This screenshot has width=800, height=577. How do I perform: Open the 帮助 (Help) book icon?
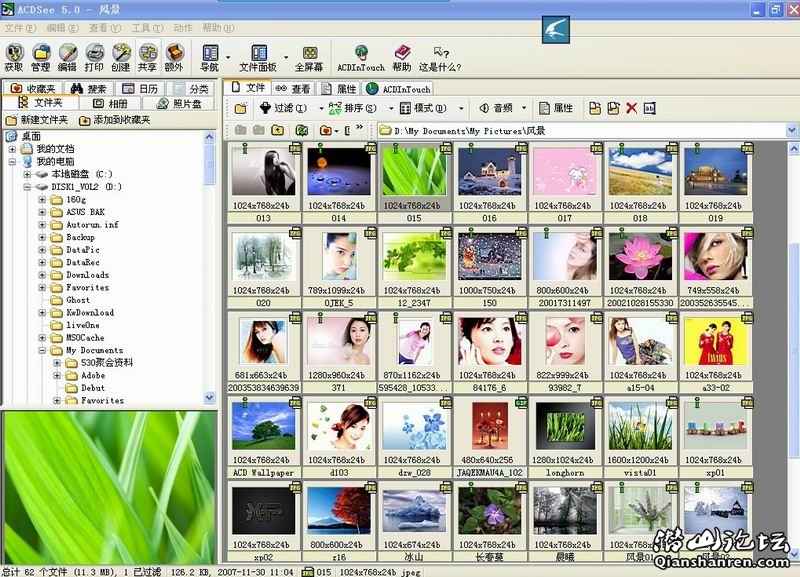pyautogui.click(x=402, y=56)
